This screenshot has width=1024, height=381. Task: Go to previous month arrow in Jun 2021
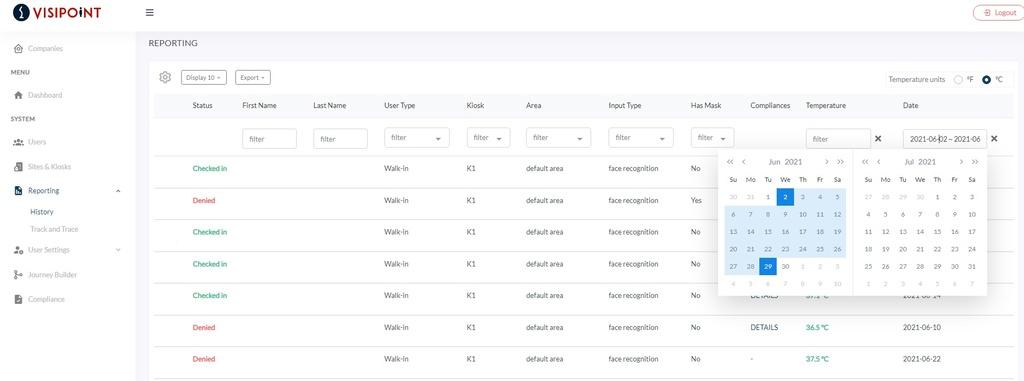tap(744, 162)
